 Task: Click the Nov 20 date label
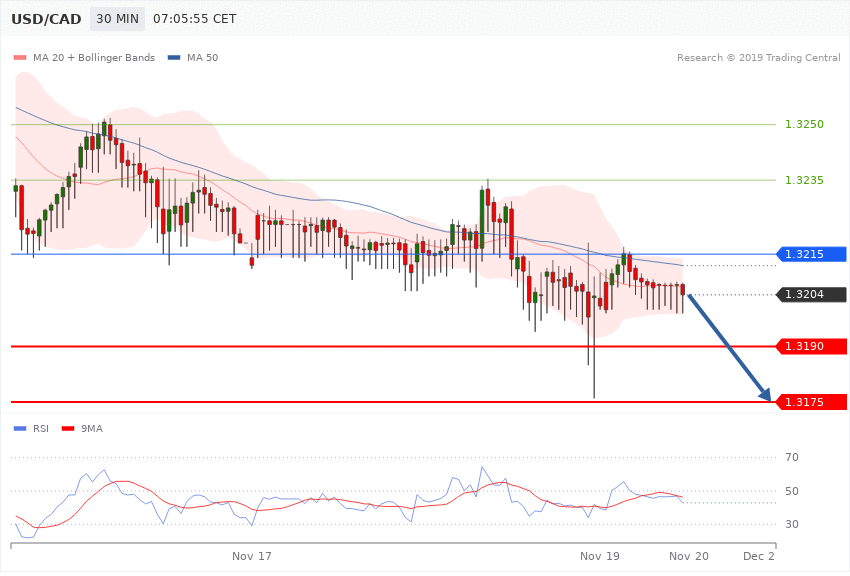(x=688, y=556)
